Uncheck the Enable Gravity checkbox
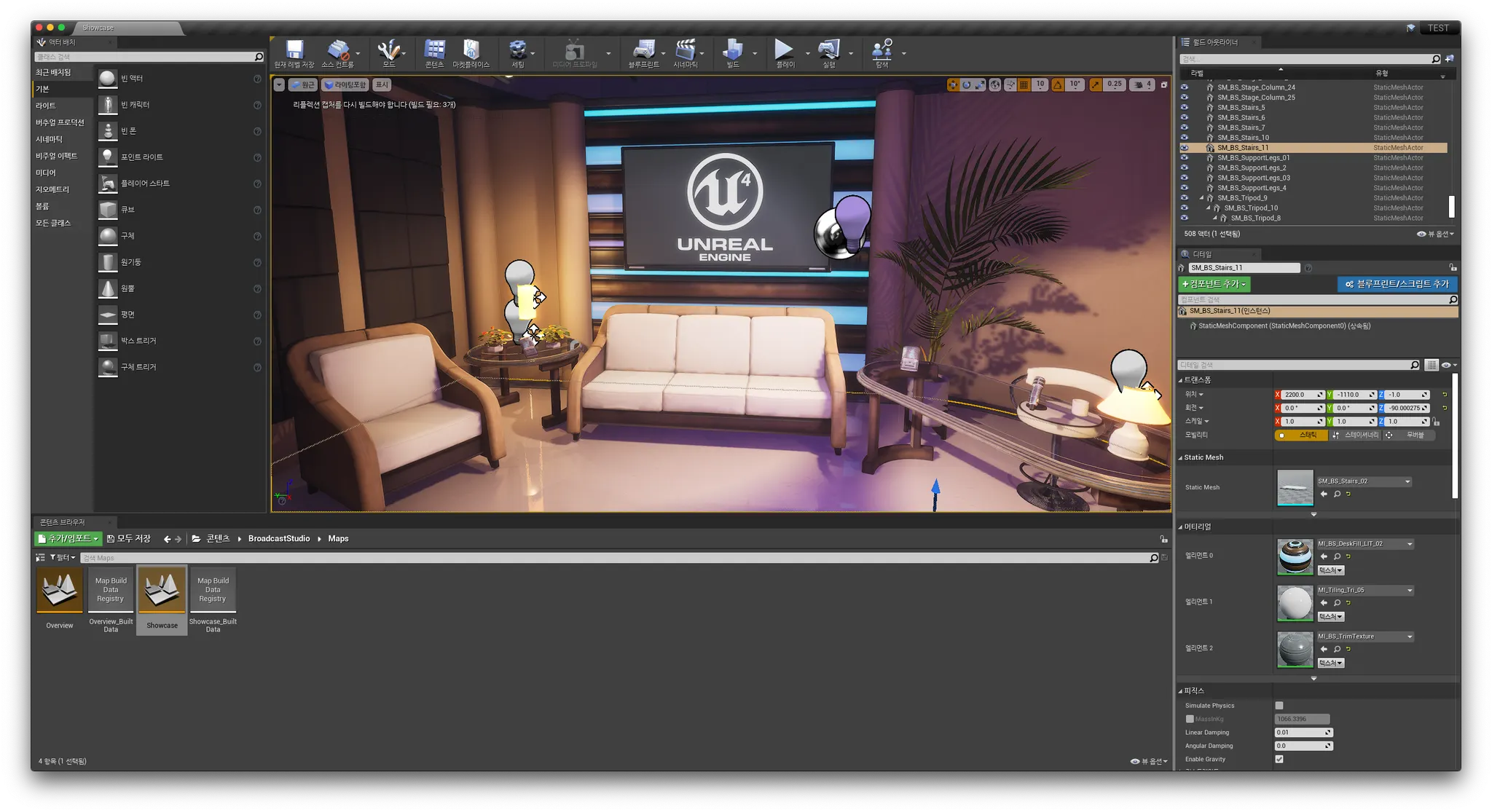The width and height of the screenshot is (1492, 812). [x=1279, y=759]
